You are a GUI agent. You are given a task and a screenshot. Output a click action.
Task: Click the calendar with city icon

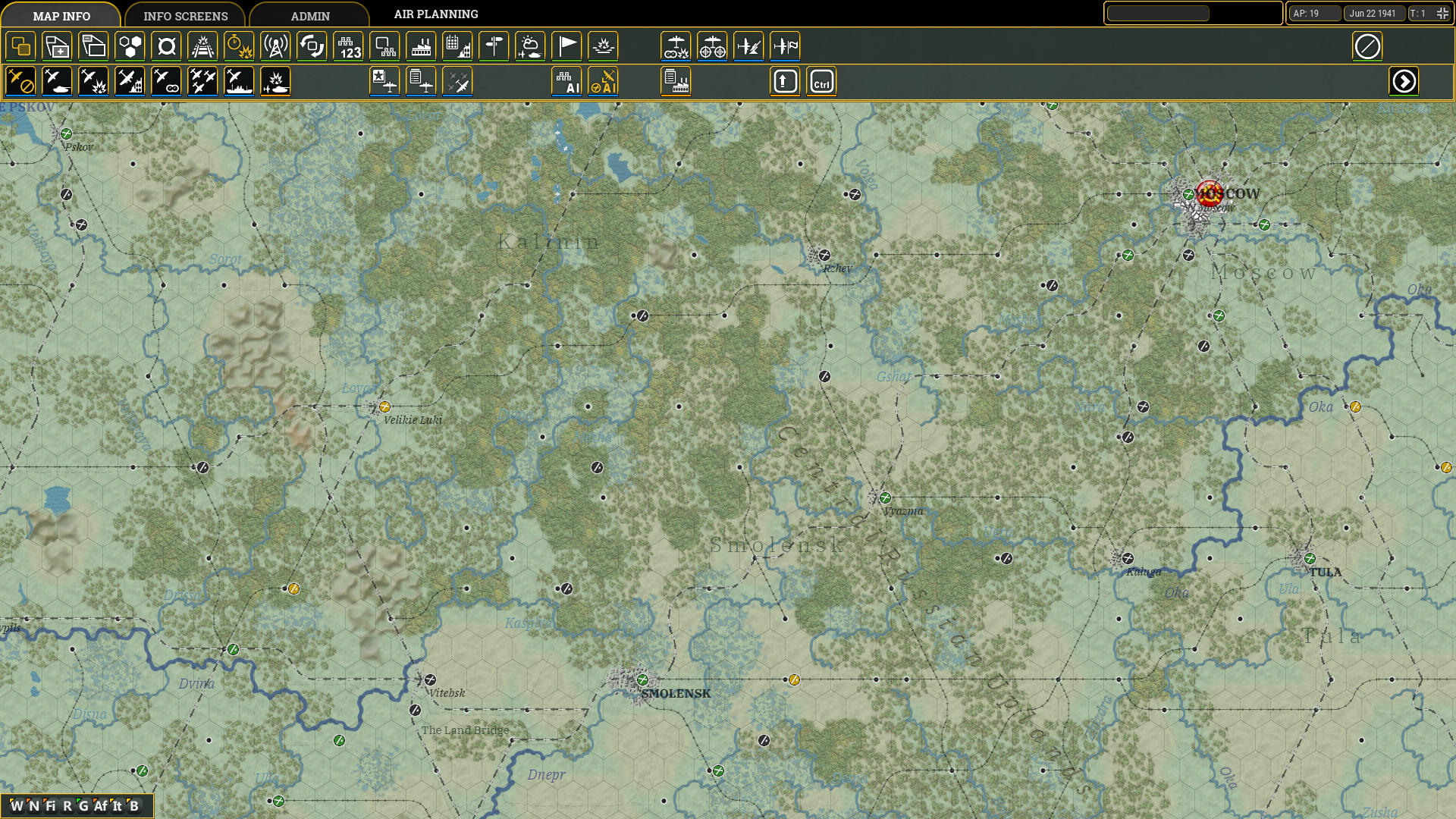click(457, 46)
